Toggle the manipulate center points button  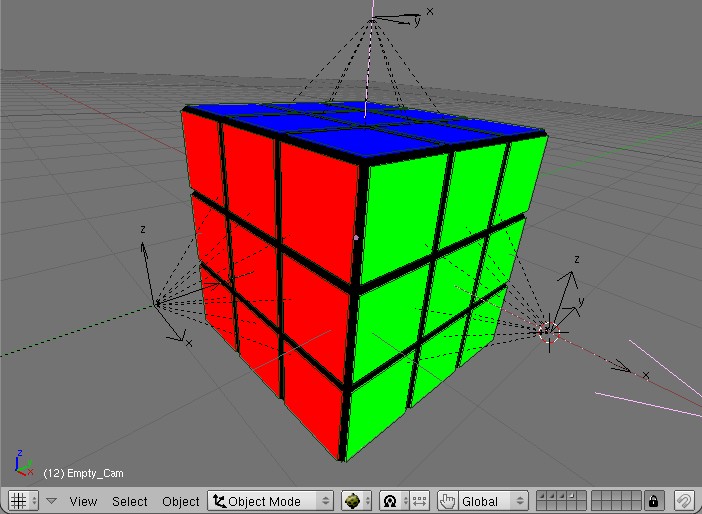[x=419, y=500]
